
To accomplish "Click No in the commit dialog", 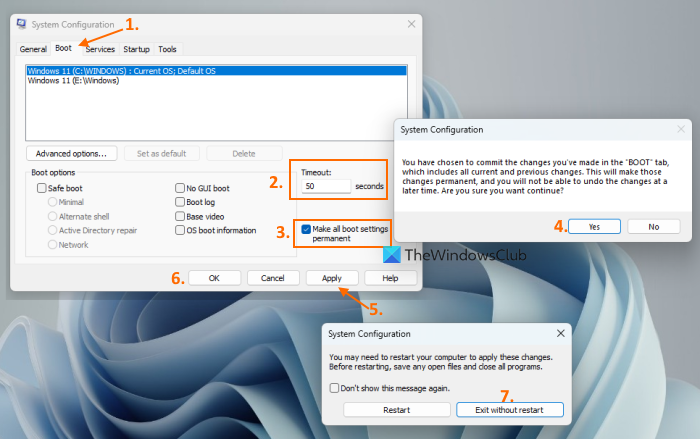I will [x=654, y=227].
